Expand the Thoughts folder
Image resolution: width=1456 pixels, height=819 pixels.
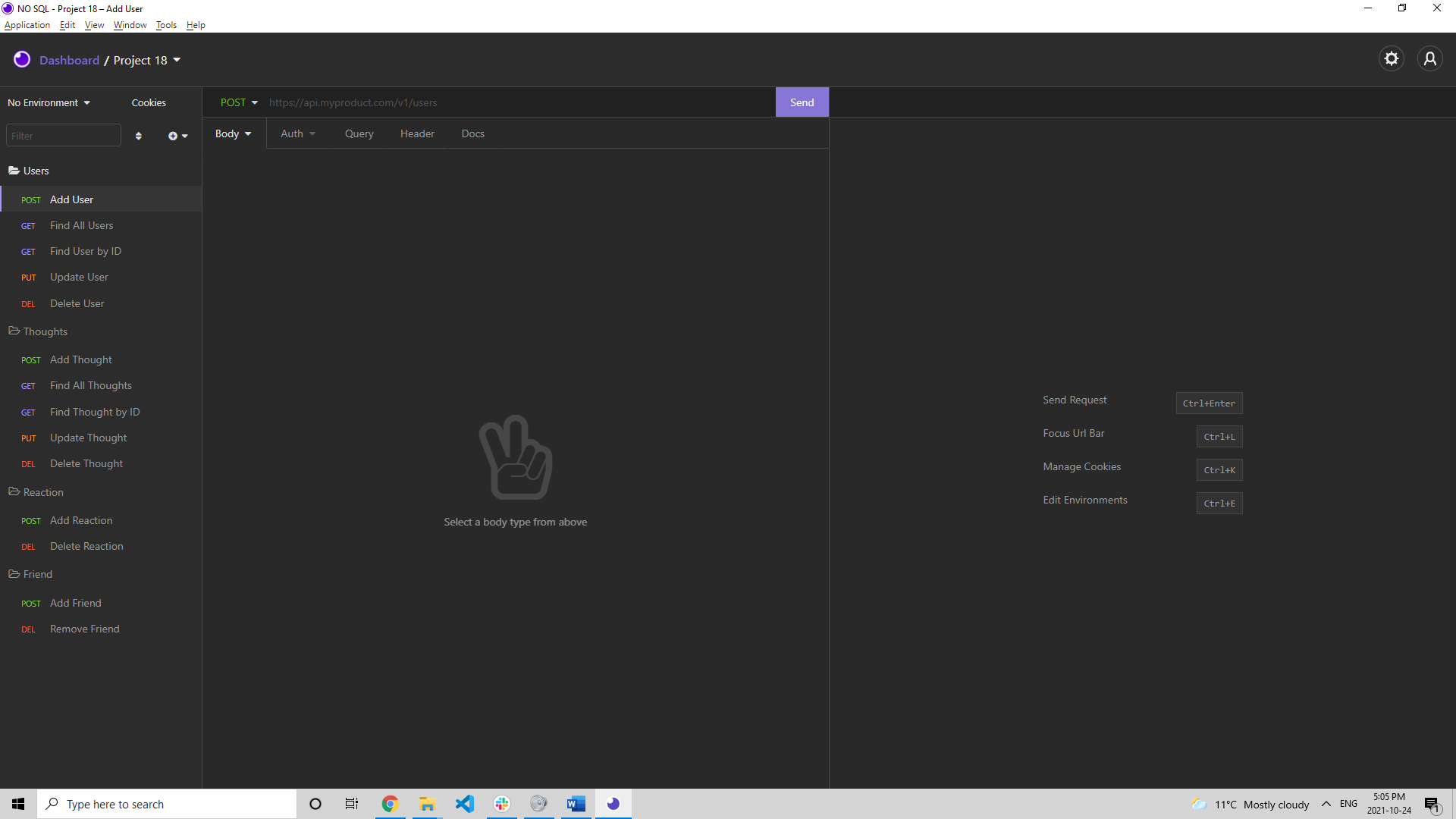pyautogui.click(x=45, y=332)
